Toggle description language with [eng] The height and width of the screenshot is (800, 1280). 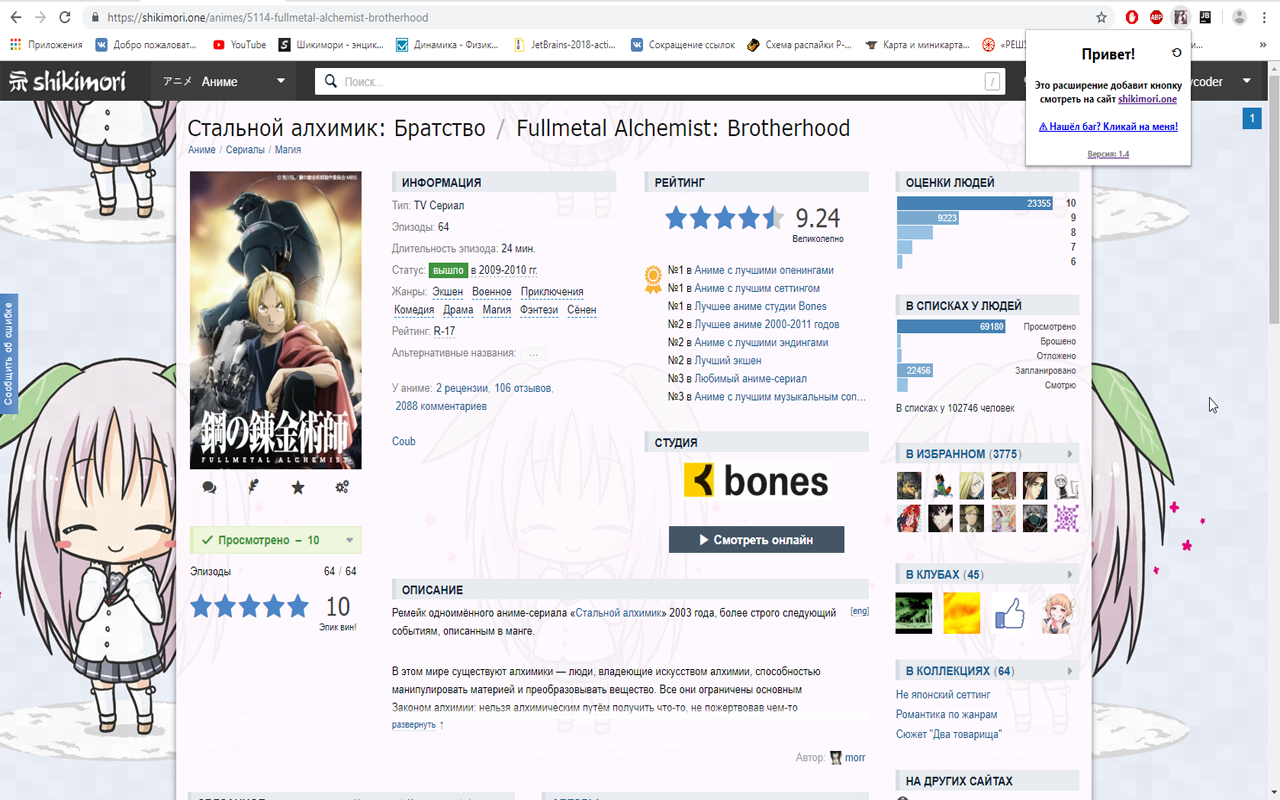[x=859, y=611]
